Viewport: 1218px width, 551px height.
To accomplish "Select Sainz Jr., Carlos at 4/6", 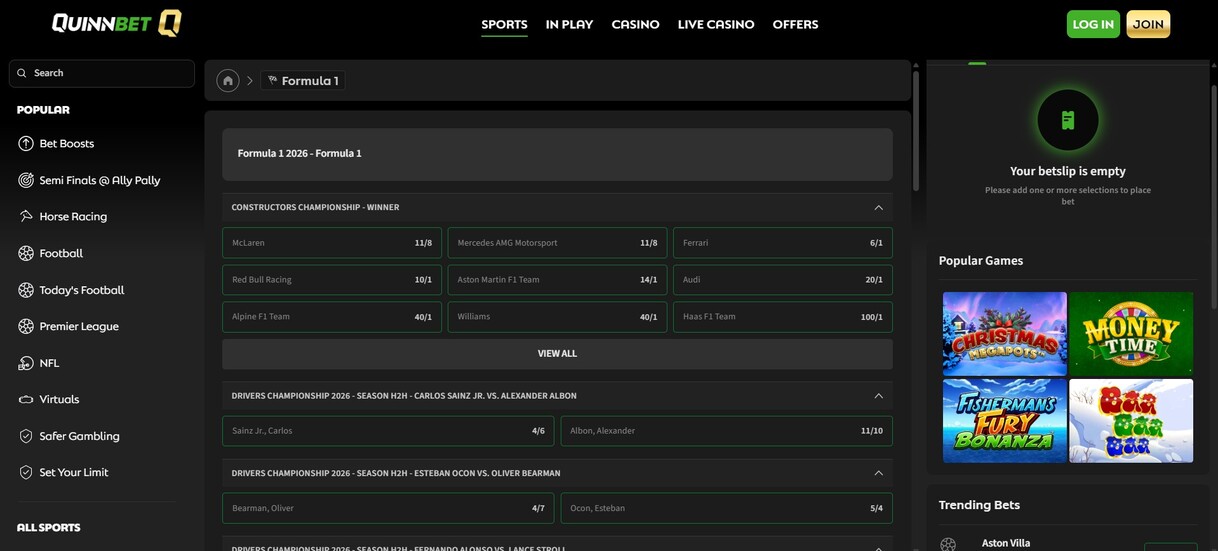I will (x=388, y=431).
